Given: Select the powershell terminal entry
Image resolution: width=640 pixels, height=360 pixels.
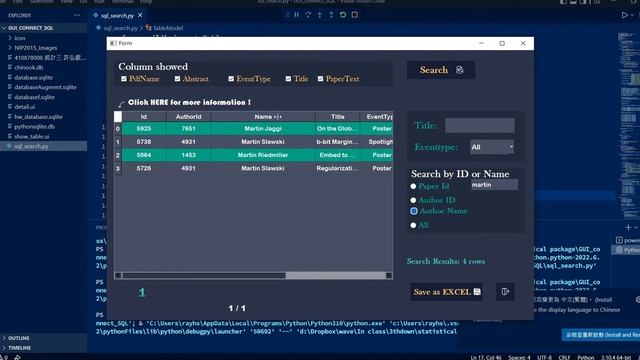Looking at the screenshot, I should coord(628,240).
